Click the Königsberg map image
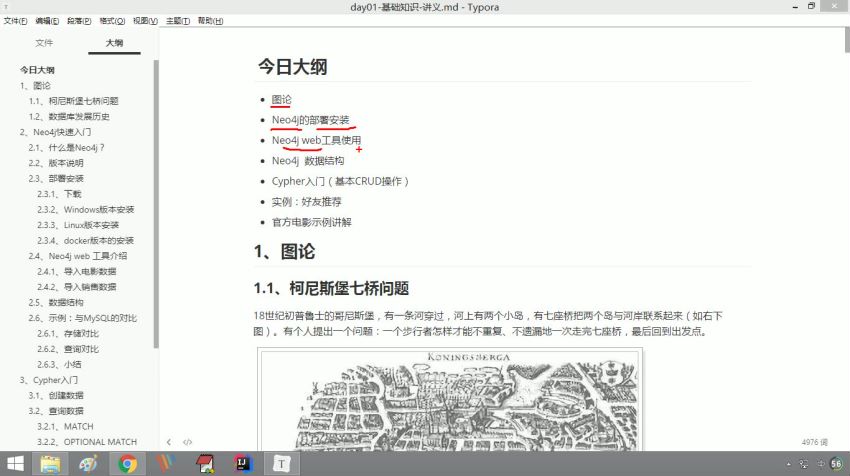This screenshot has height=476, width=850. click(450, 400)
